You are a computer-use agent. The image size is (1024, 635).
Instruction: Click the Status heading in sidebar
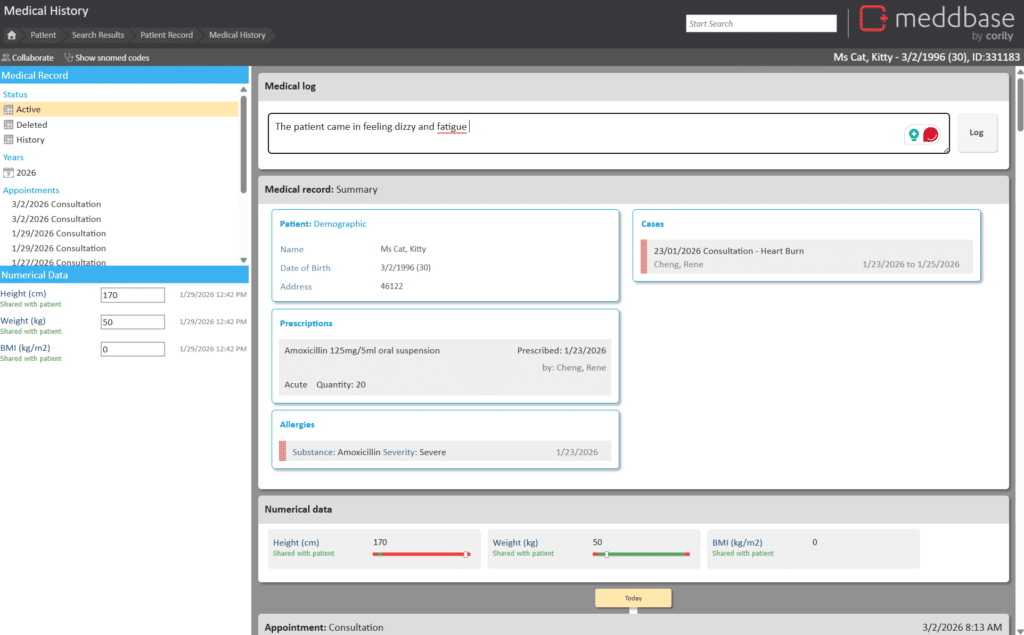[x=15, y=95]
